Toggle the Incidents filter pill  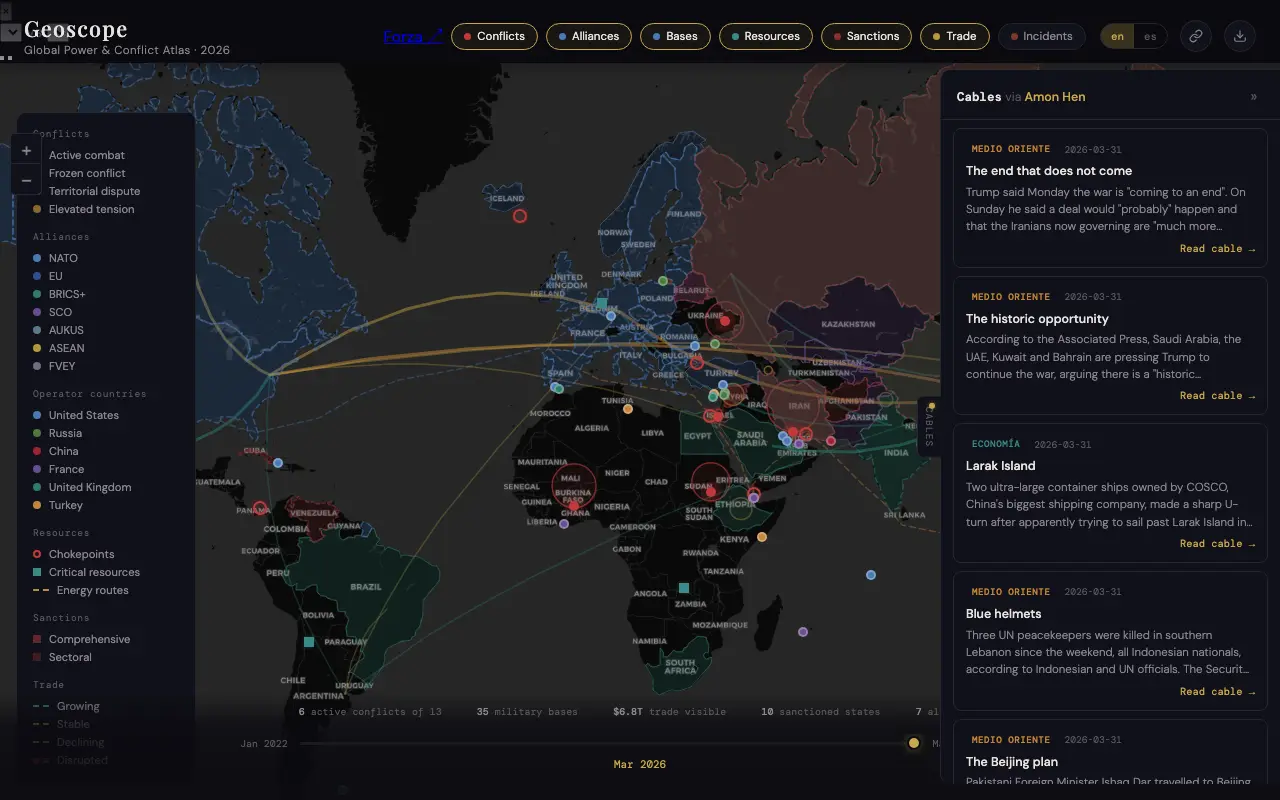pos(1041,35)
